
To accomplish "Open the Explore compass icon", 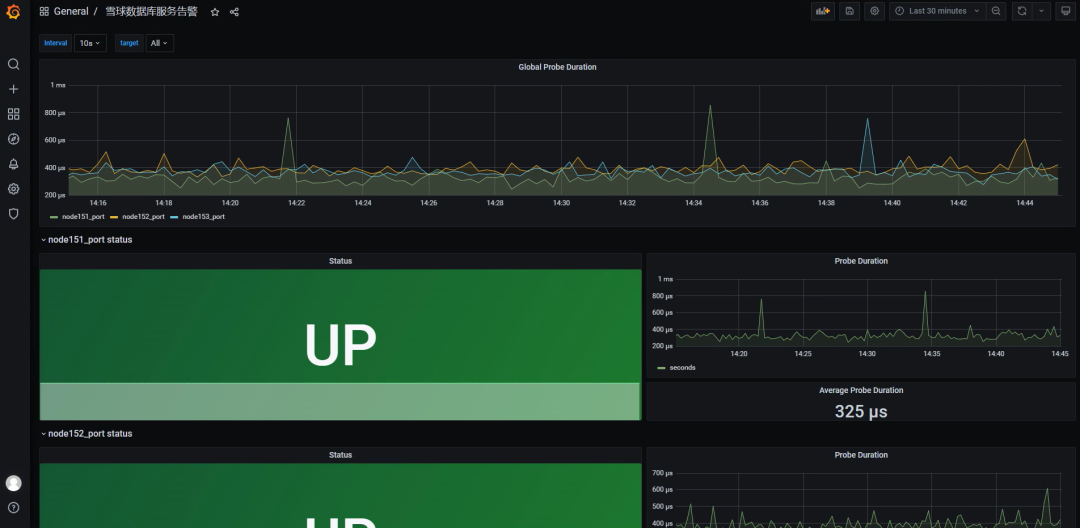I will point(13,139).
